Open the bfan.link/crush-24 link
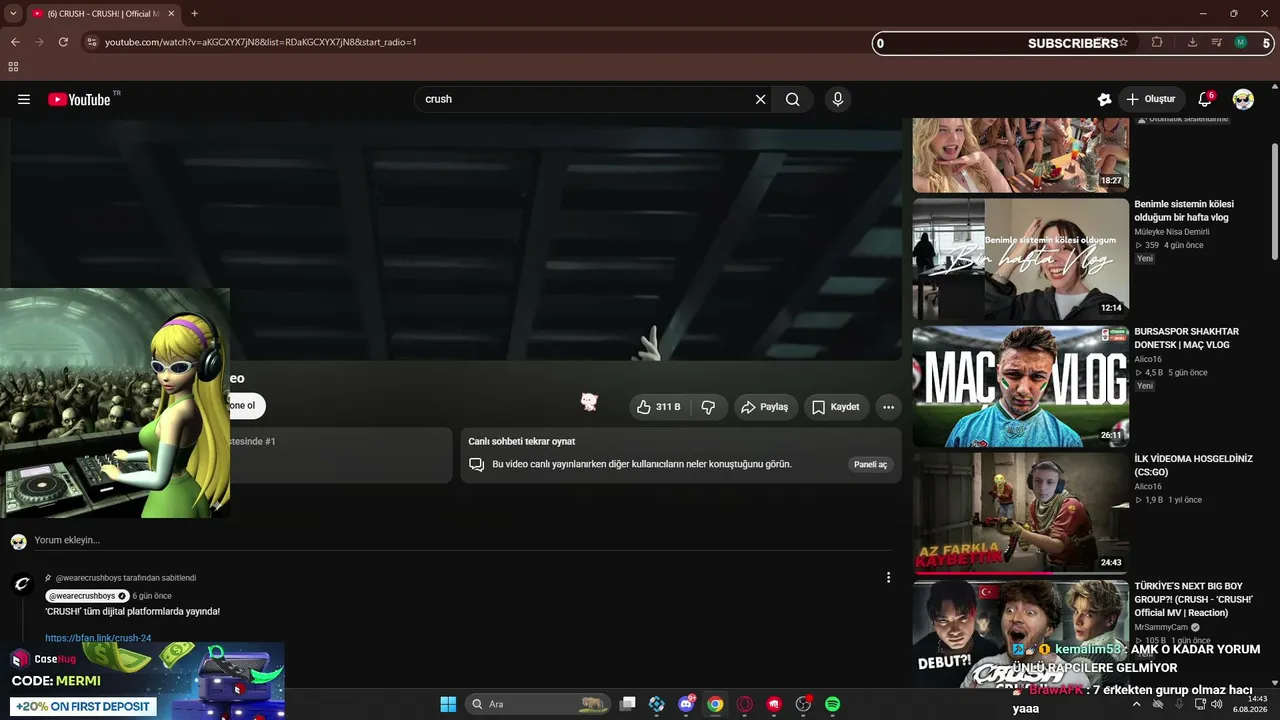This screenshot has height=720, width=1280. (x=98, y=638)
